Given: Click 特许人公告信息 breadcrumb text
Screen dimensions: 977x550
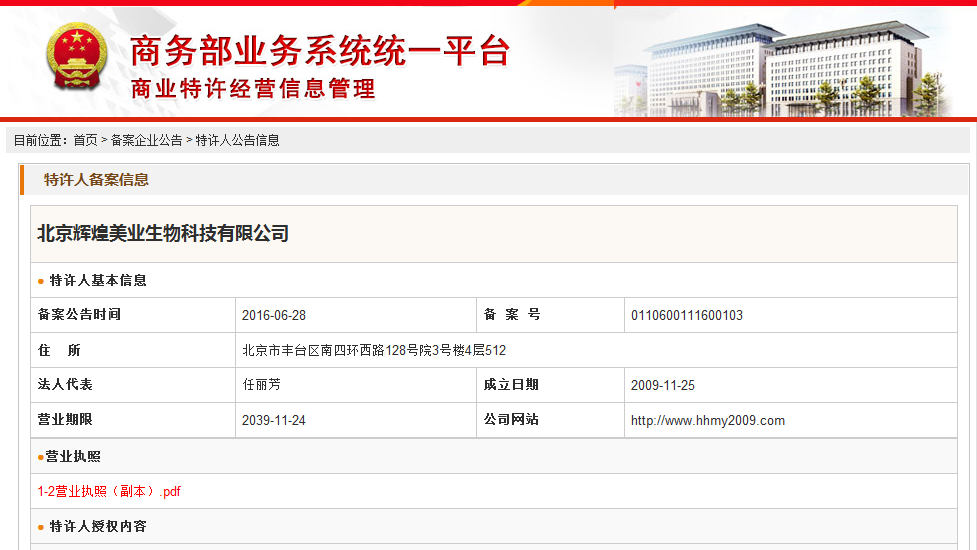Looking at the screenshot, I should coord(237,140).
